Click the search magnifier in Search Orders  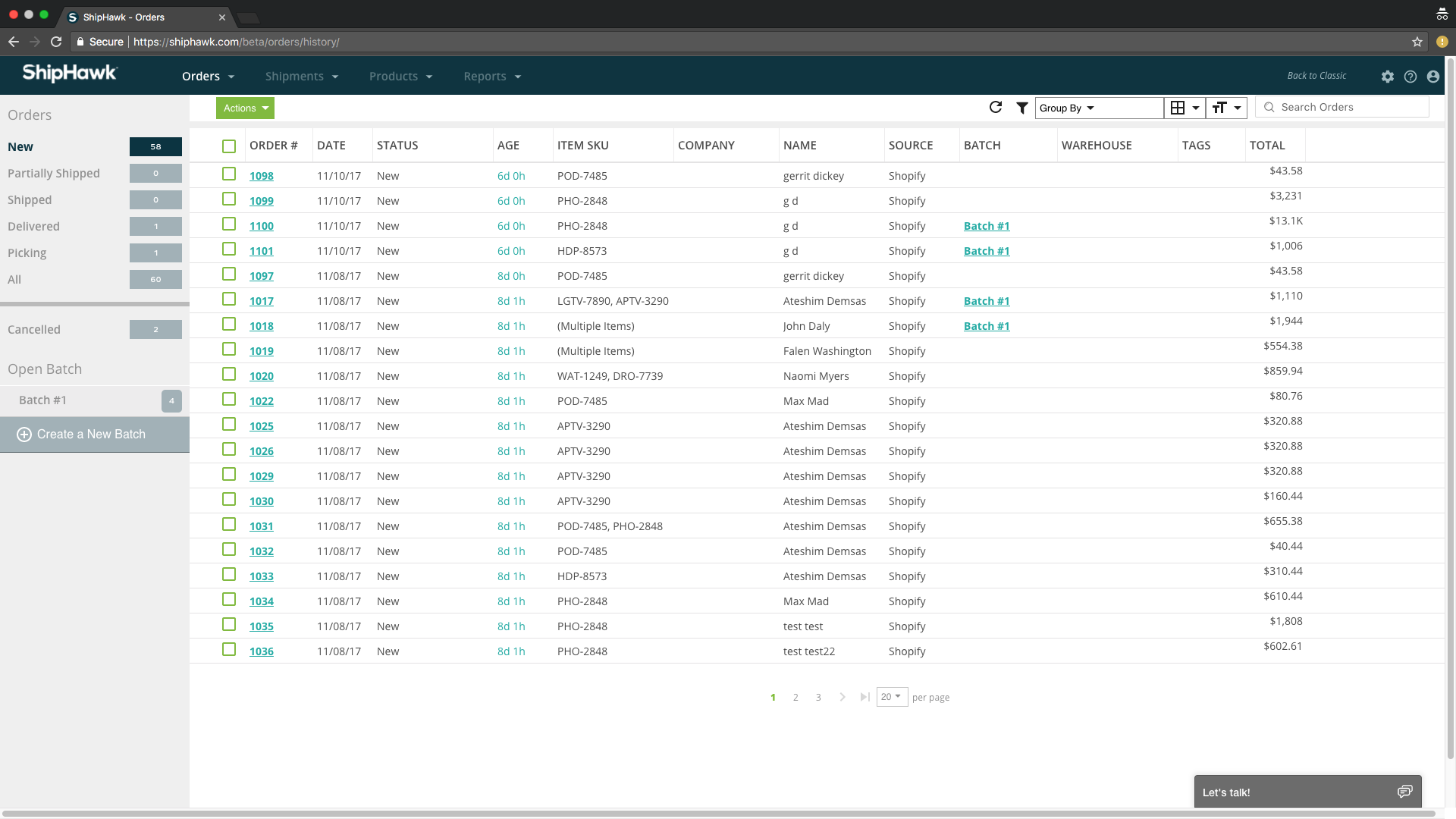pyautogui.click(x=1269, y=107)
